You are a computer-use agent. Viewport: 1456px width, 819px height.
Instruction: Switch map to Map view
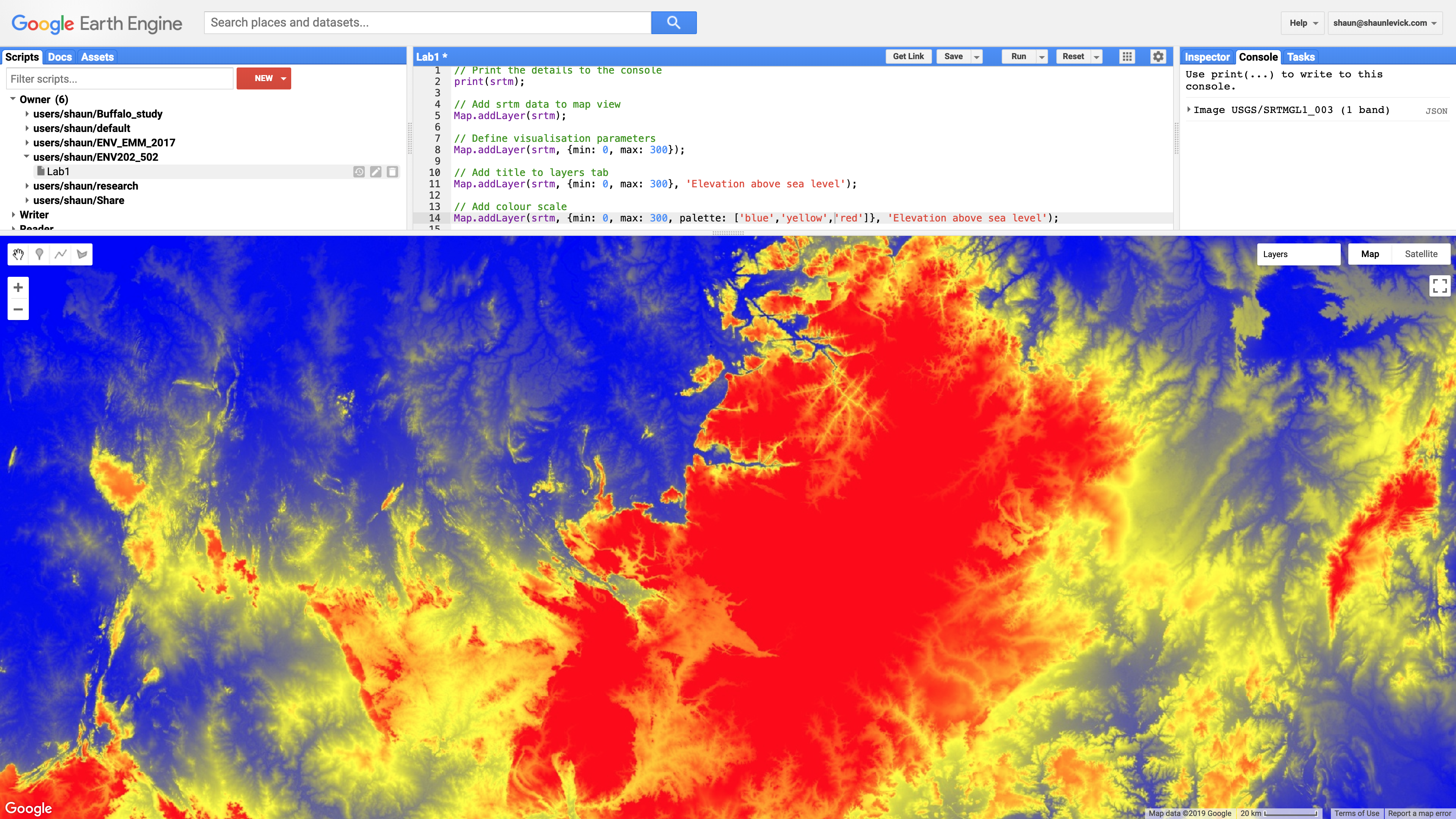click(x=1370, y=254)
